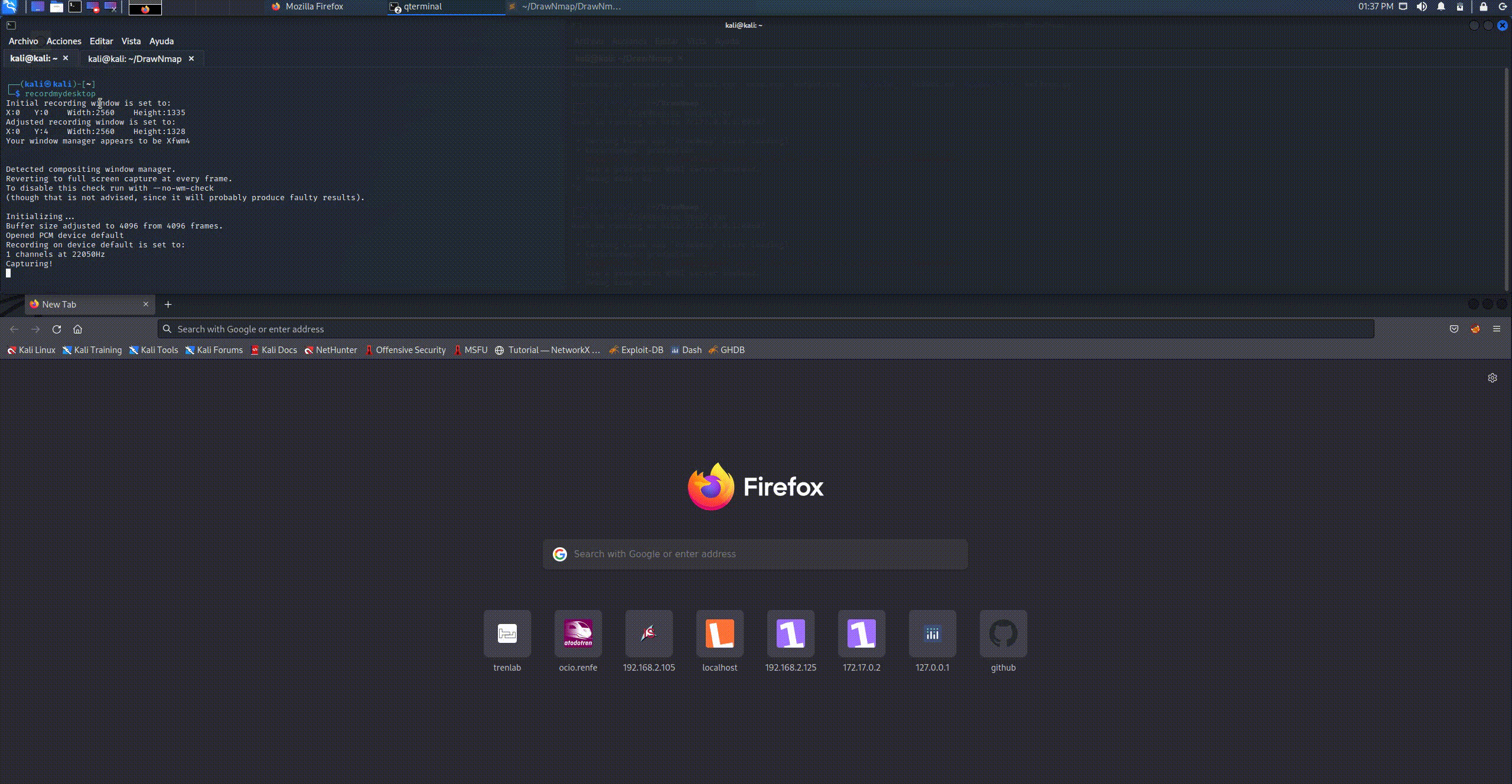Open the Archivo menu in terminal
Screen dimensions: 1512x784
pos(23,41)
